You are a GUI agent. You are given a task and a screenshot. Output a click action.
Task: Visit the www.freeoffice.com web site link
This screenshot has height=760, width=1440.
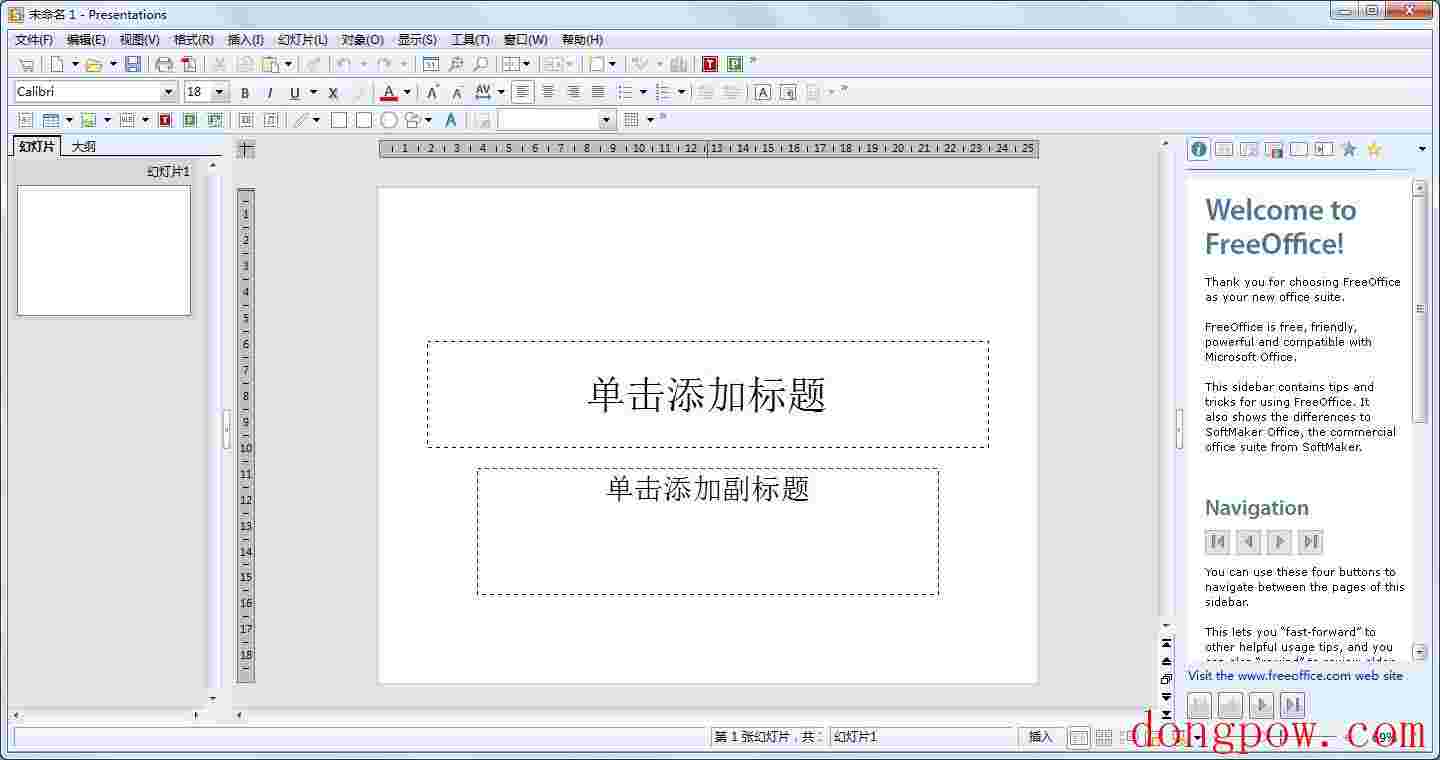click(x=1295, y=676)
